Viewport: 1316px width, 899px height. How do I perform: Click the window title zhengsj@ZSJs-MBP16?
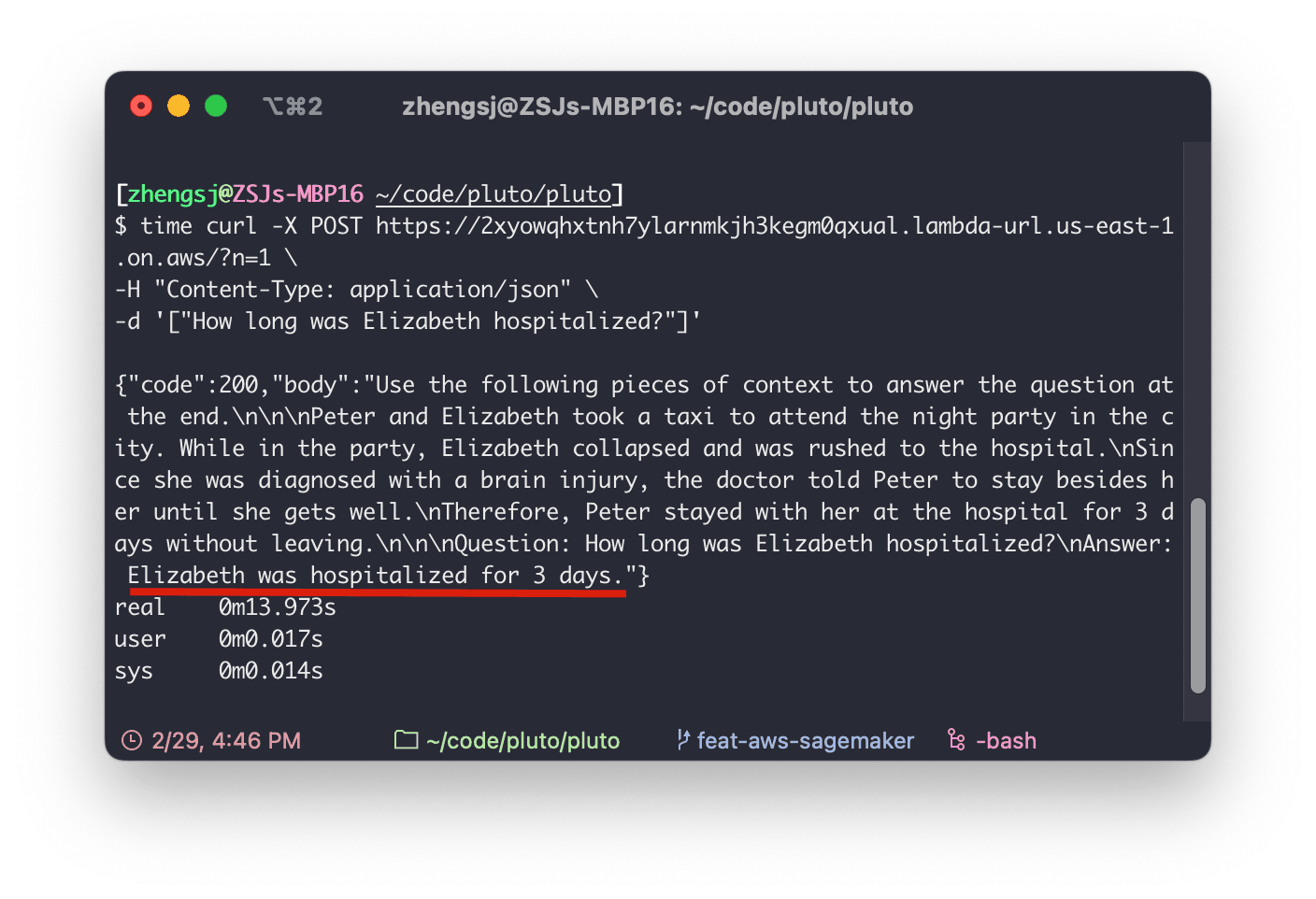pos(542,107)
